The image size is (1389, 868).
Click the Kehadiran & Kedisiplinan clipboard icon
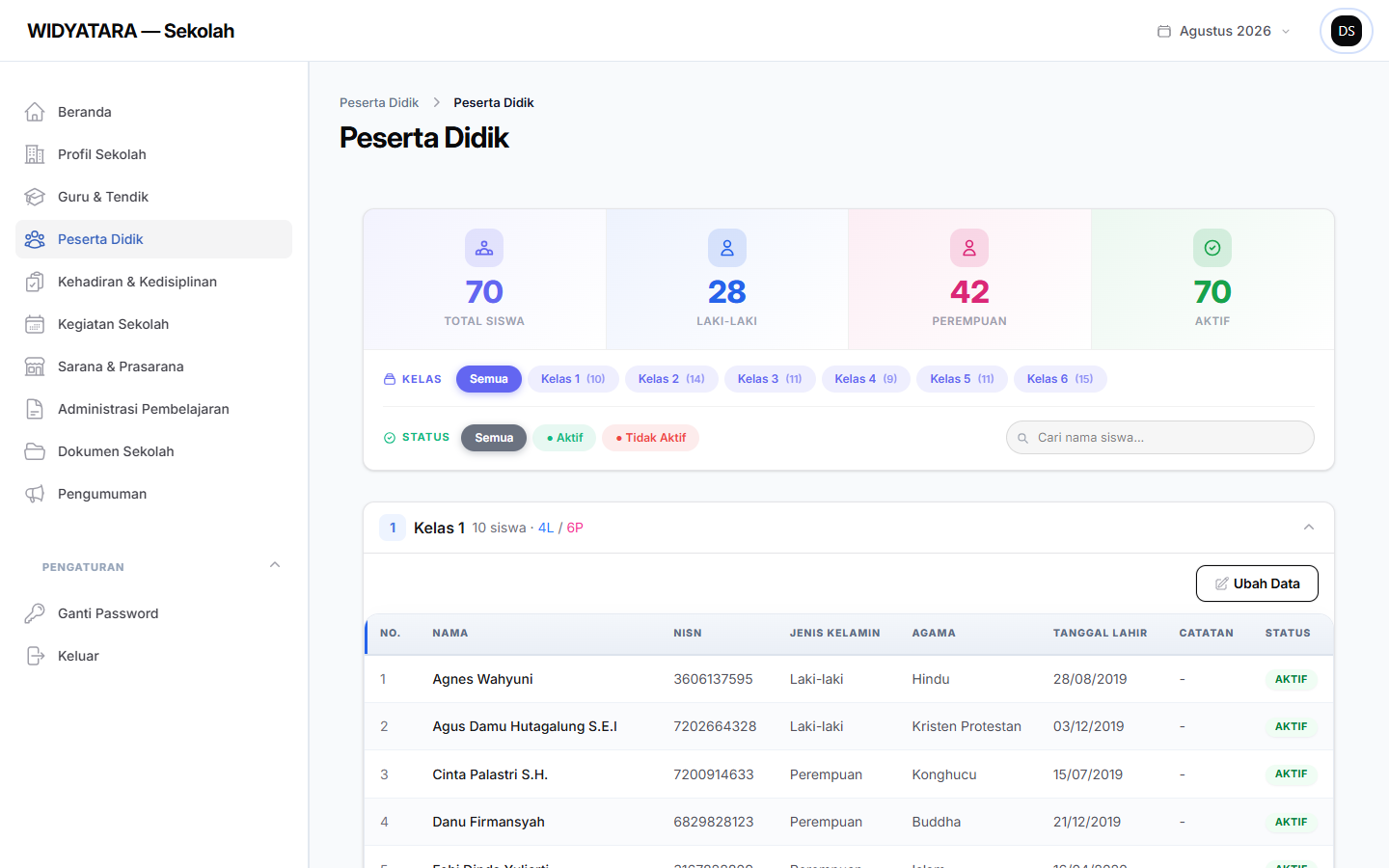[x=35, y=282]
